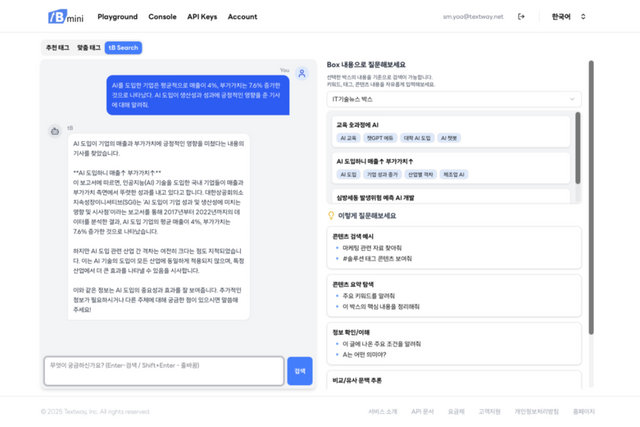Click the 기업 성과 증가 tag

pos(382,174)
